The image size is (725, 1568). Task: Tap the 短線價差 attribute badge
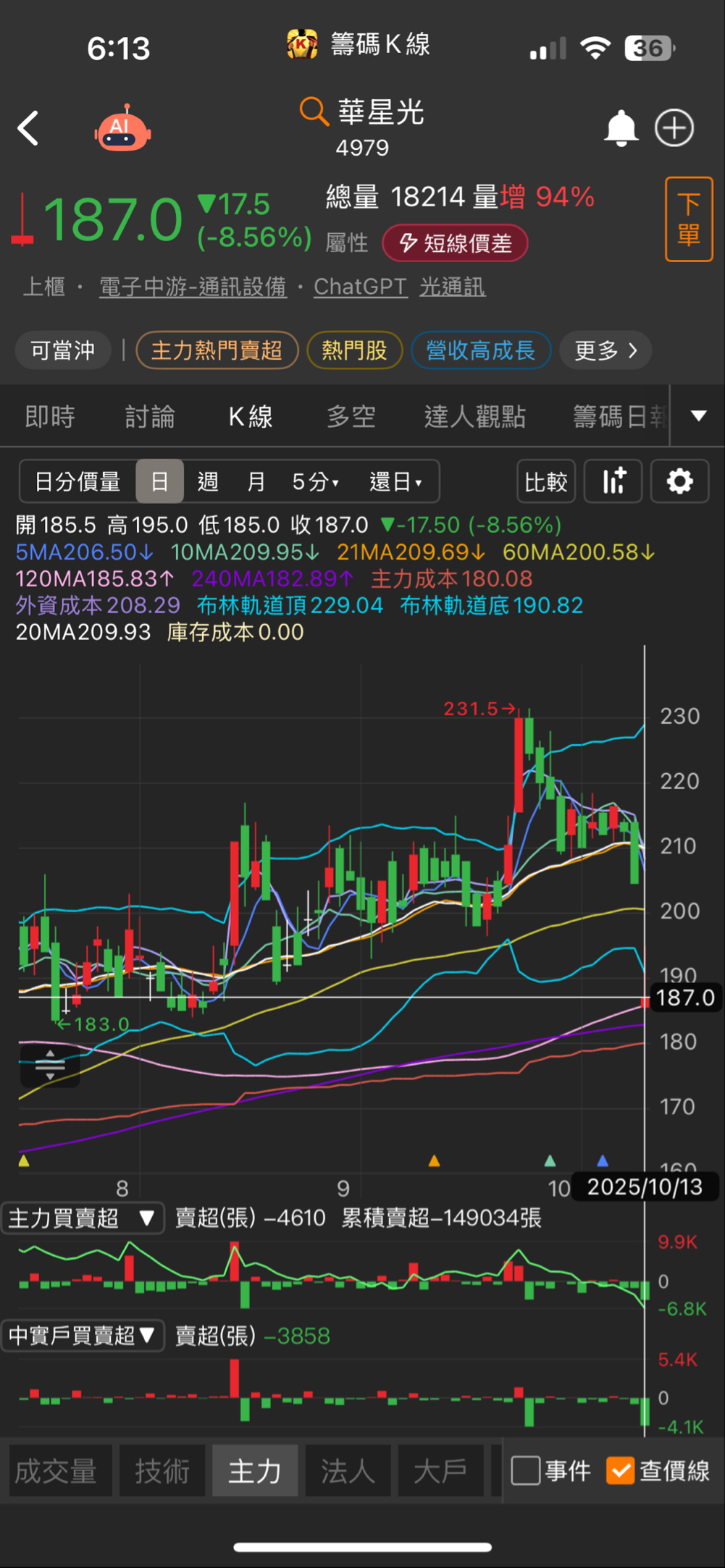coord(455,243)
